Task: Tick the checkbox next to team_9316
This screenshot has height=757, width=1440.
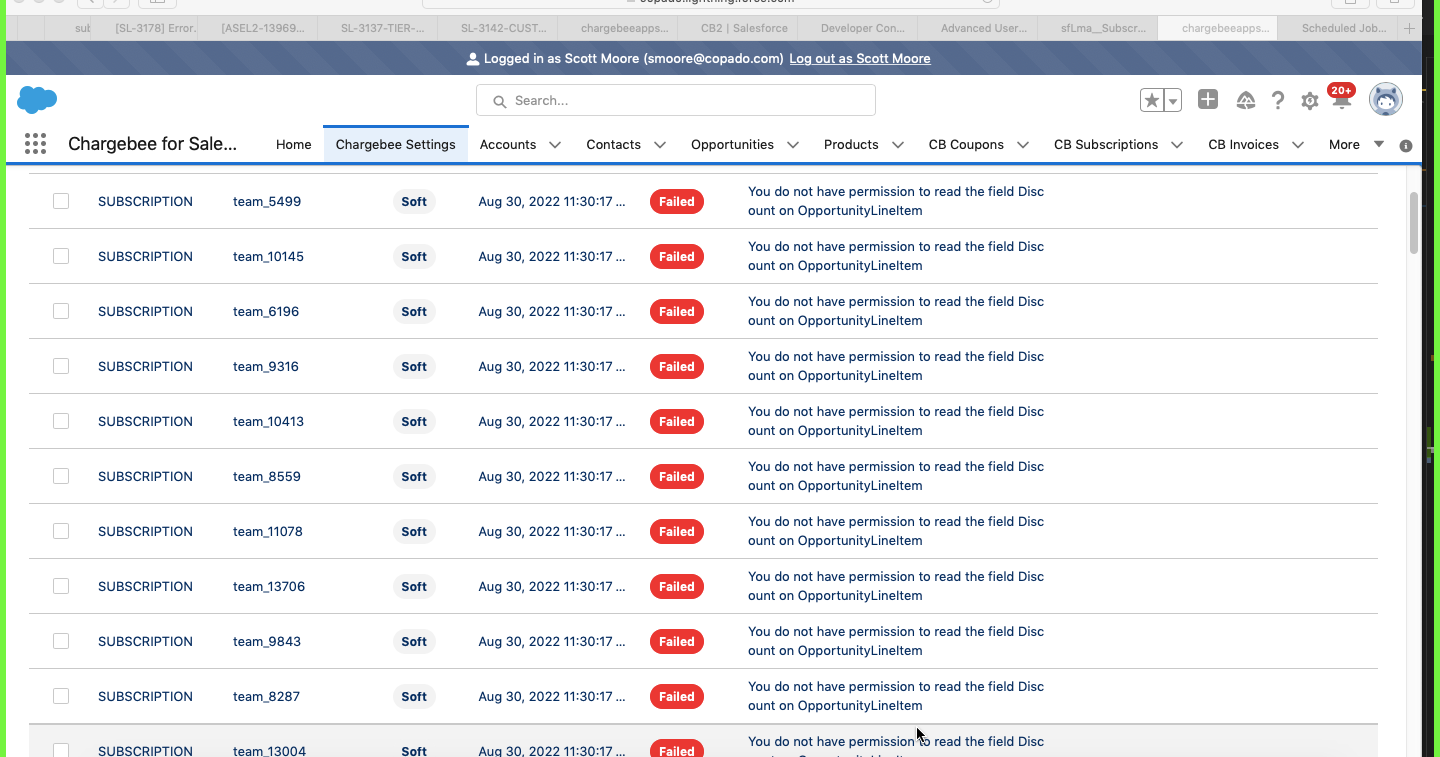Action: [61, 366]
